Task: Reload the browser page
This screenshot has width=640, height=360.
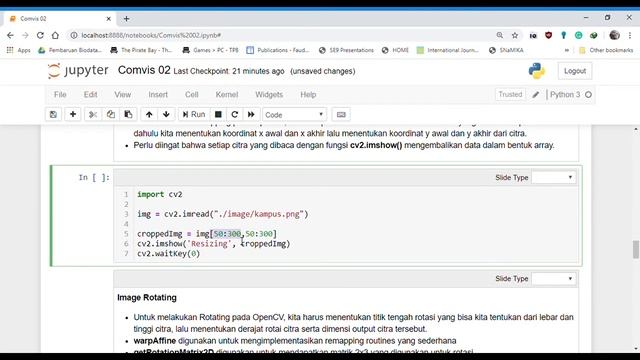Action: (x=40, y=36)
